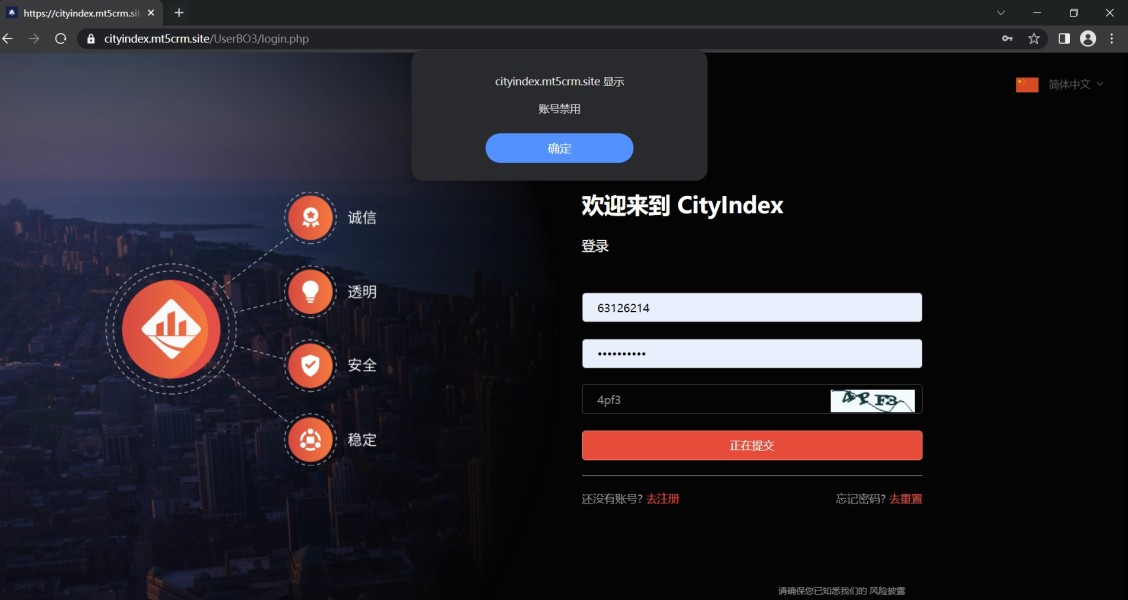Click the 透明 lightbulb icon
The image size is (1128, 600).
pos(310,291)
